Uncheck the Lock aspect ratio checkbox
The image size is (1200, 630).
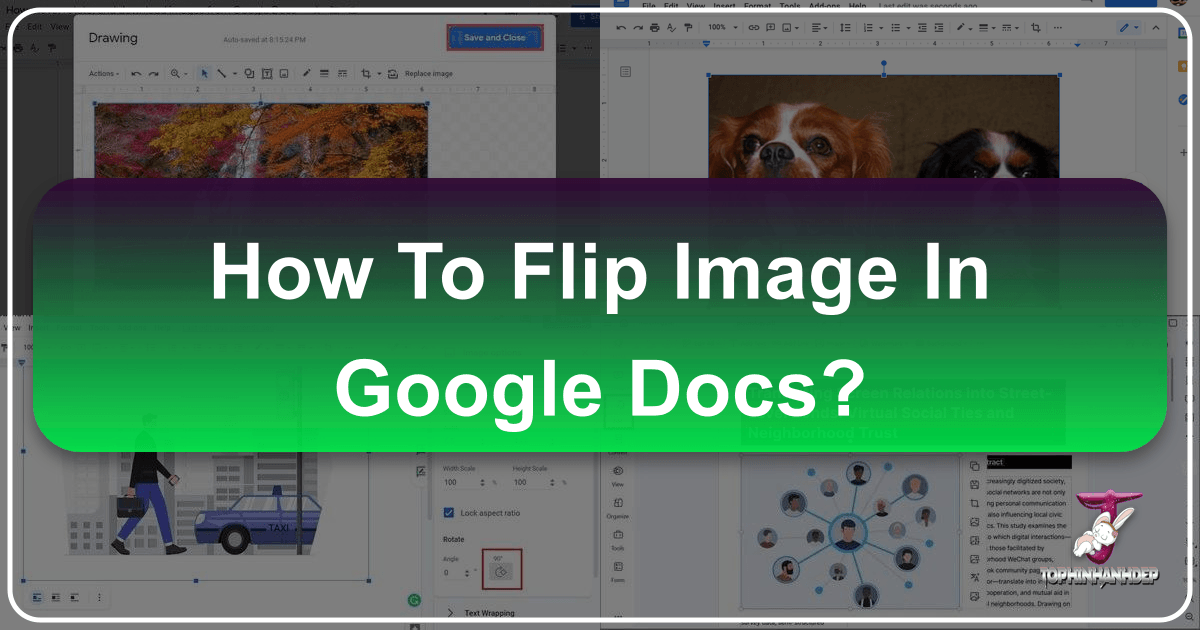click(x=447, y=512)
